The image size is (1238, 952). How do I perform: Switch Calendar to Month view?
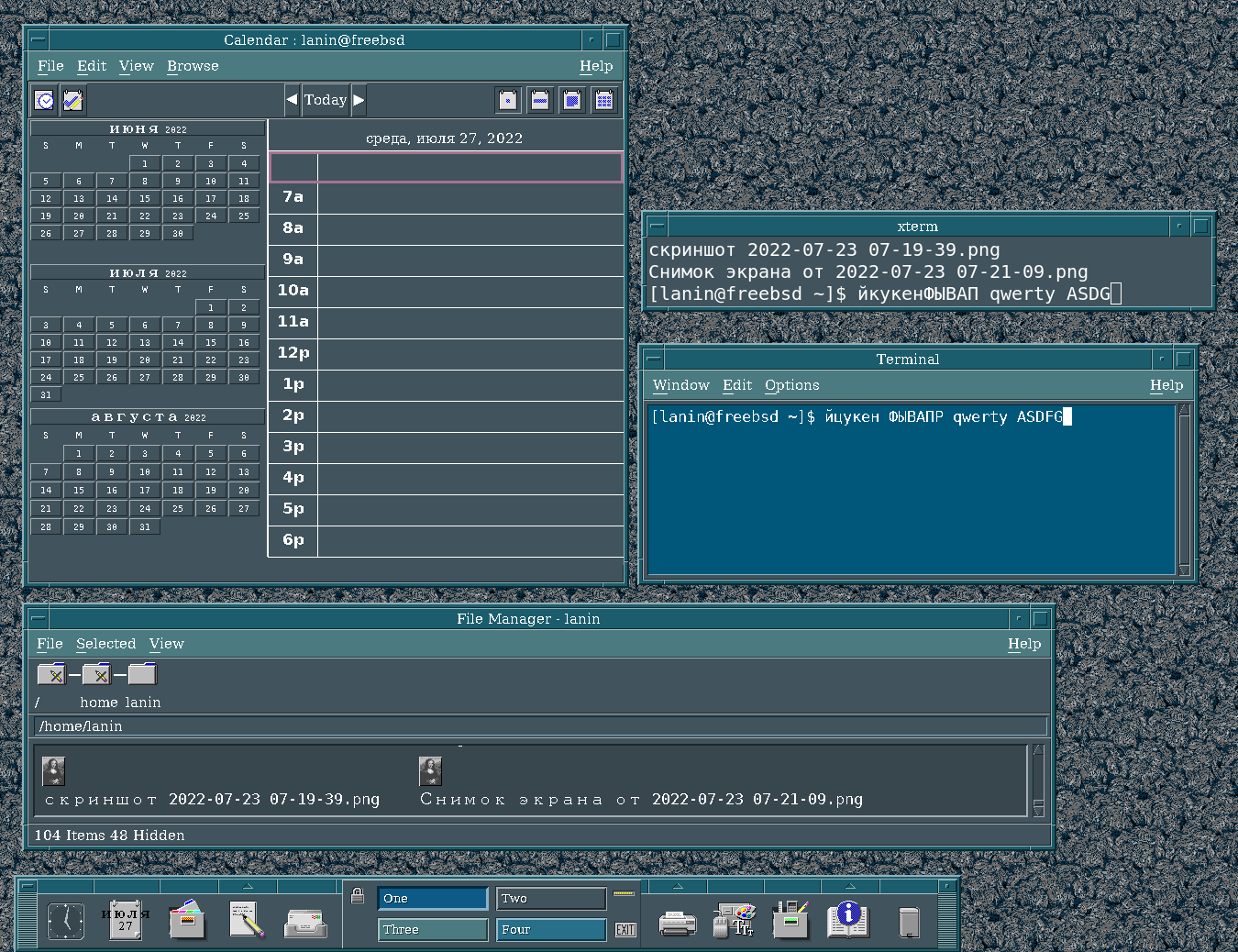click(x=572, y=100)
